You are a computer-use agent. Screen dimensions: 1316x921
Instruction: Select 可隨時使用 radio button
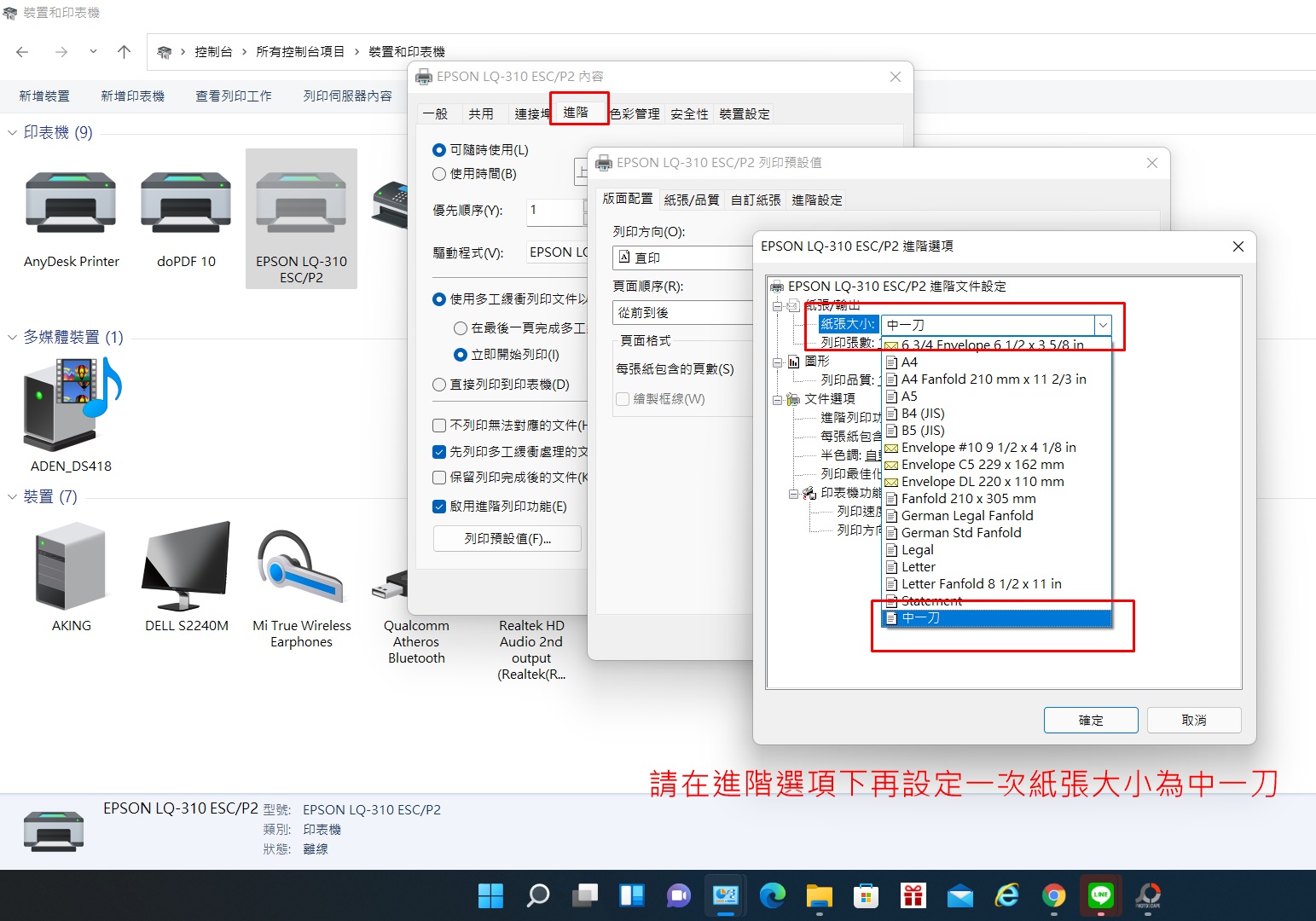coord(439,150)
